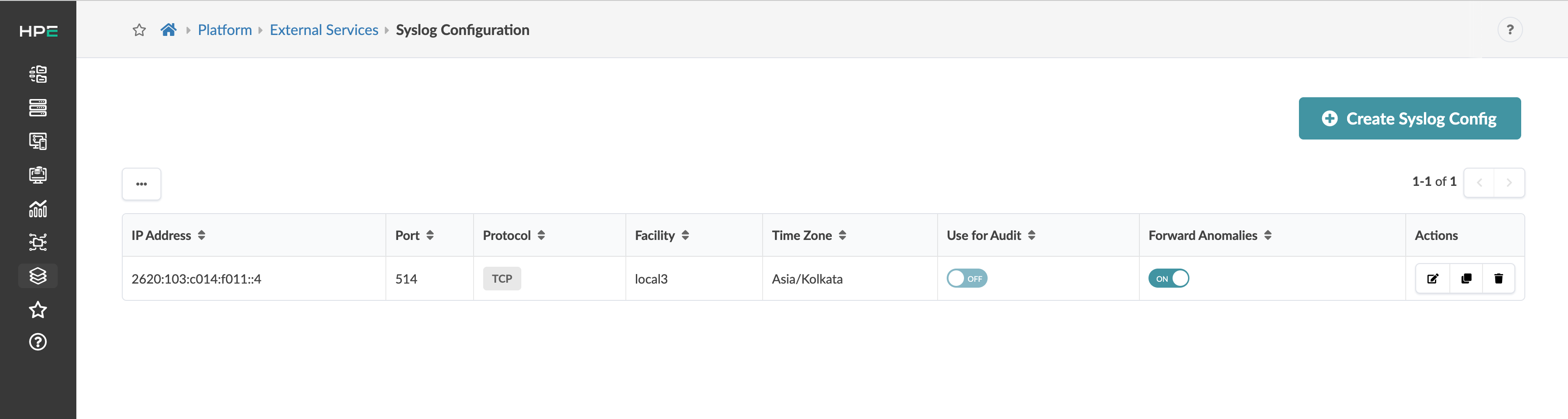1568x419 pixels.
Task: Toggle Use for Audit switch on
Action: point(967,278)
